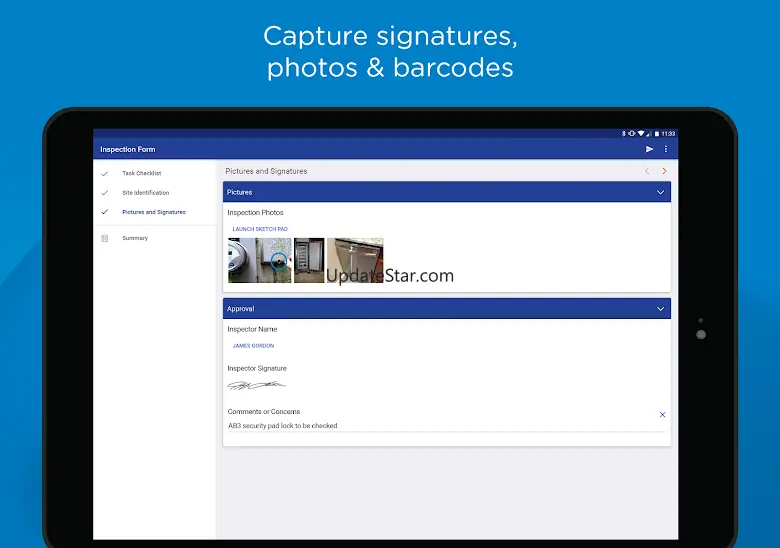The image size is (780, 548).
Task: Tap the Wi-Fi status bar icon
Action: pyautogui.click(x=641, y=133)
